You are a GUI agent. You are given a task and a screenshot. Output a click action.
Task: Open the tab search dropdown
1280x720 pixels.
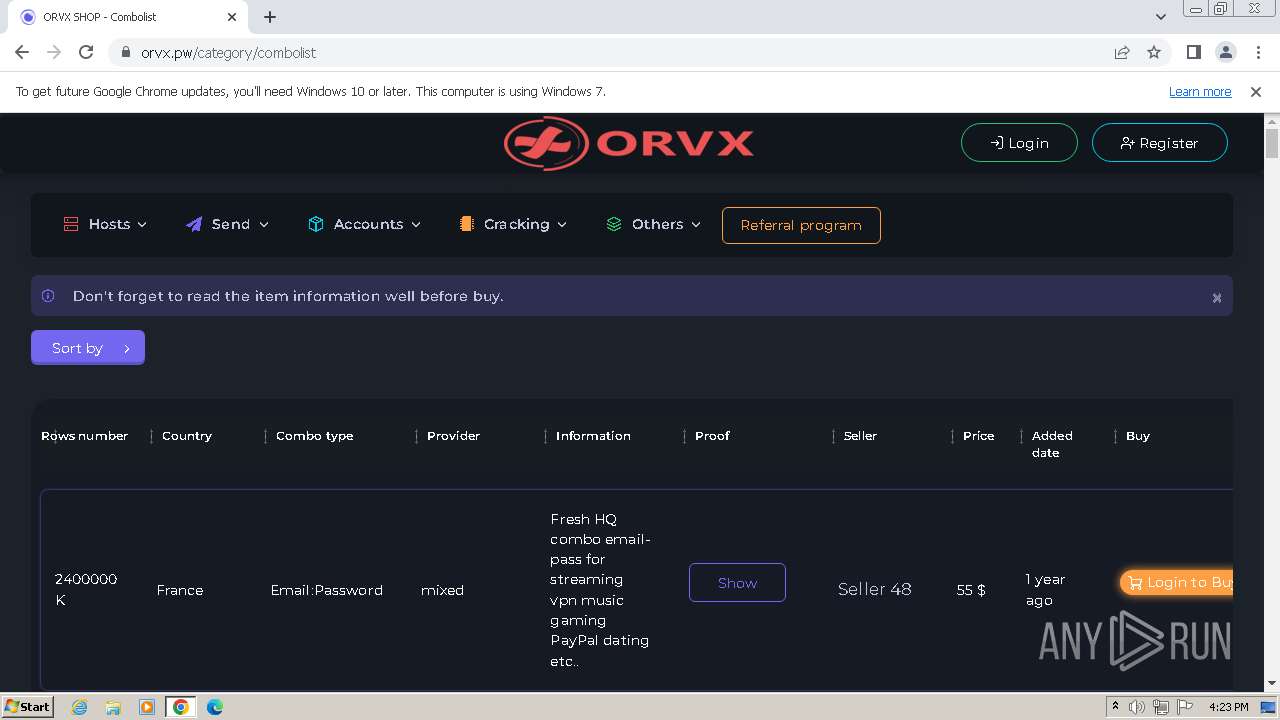tap(1160, 17)
